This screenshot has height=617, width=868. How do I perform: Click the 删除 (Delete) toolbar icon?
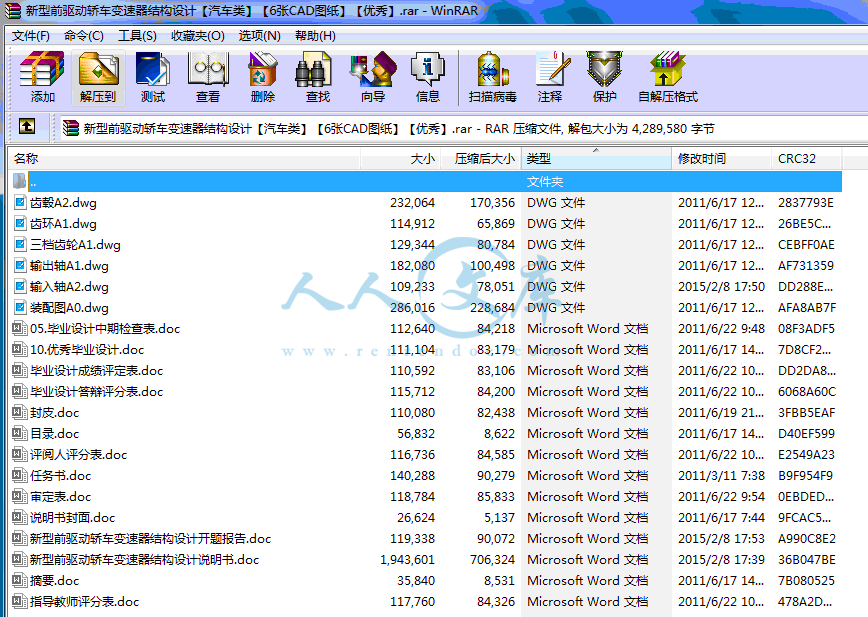point(262,77)
